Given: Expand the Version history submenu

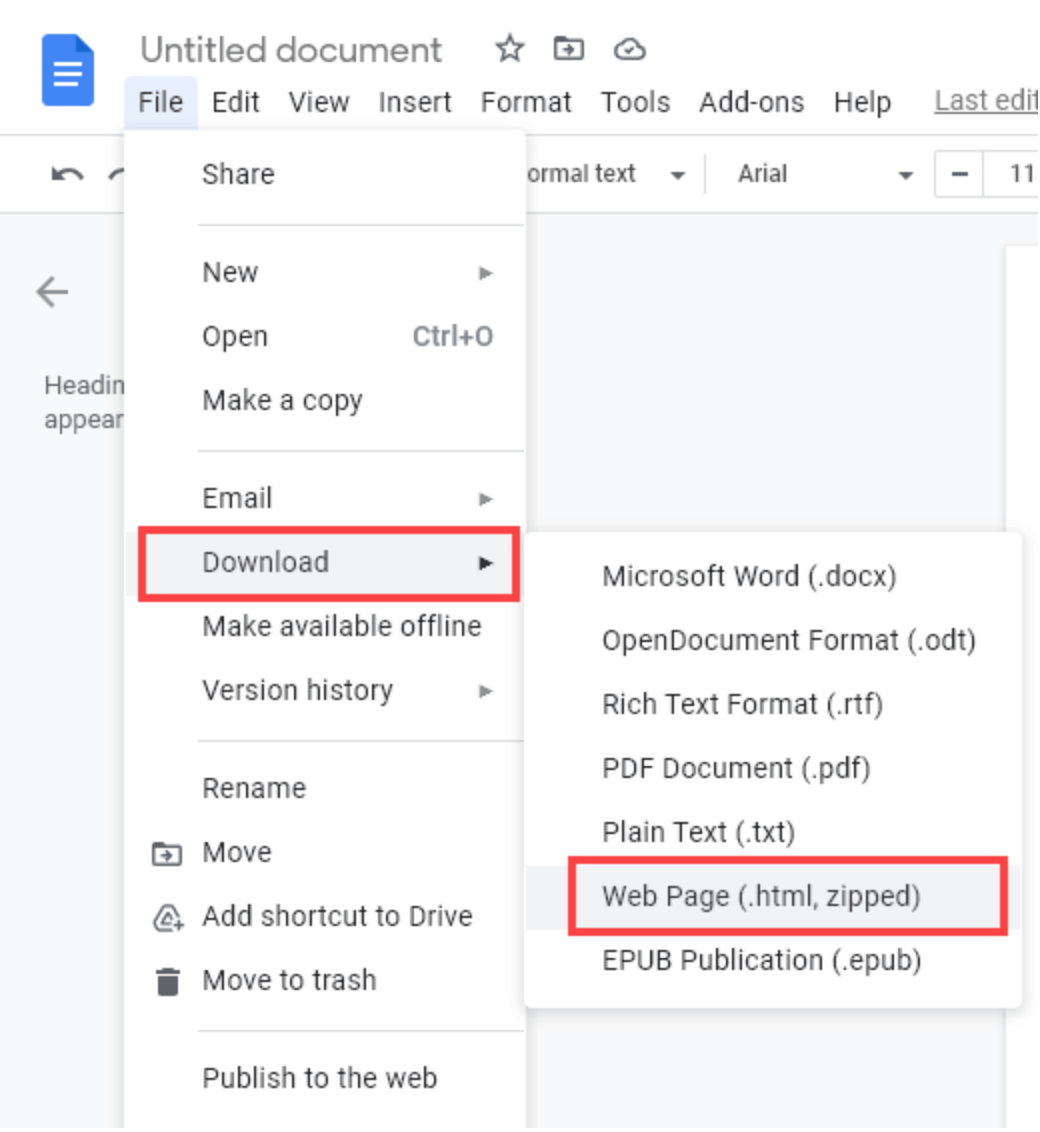Looking at the screenshot, I should pos(487,691).
